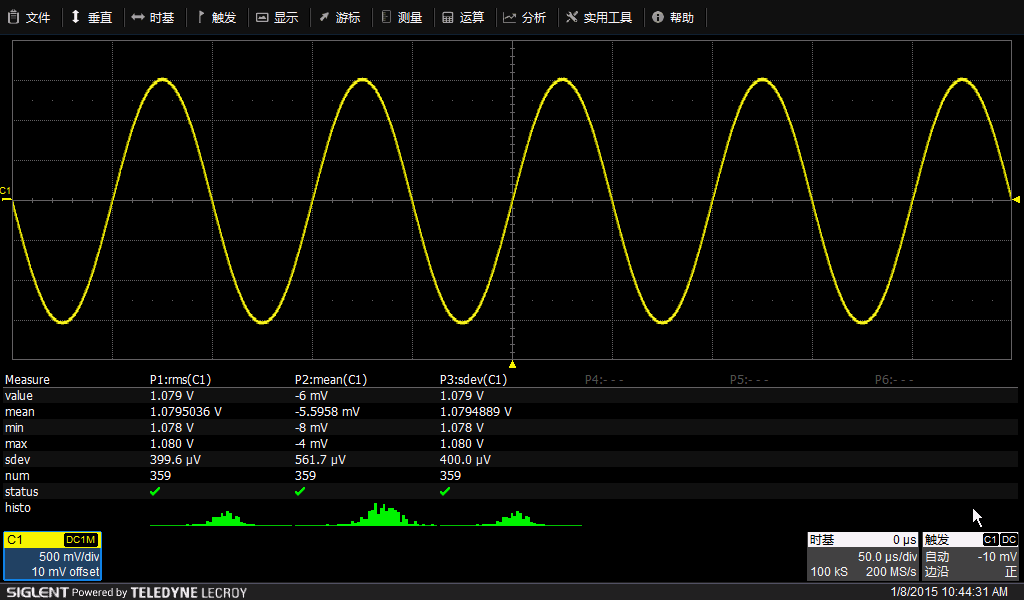Select the empty P6 measurement slot

[893, 380]
